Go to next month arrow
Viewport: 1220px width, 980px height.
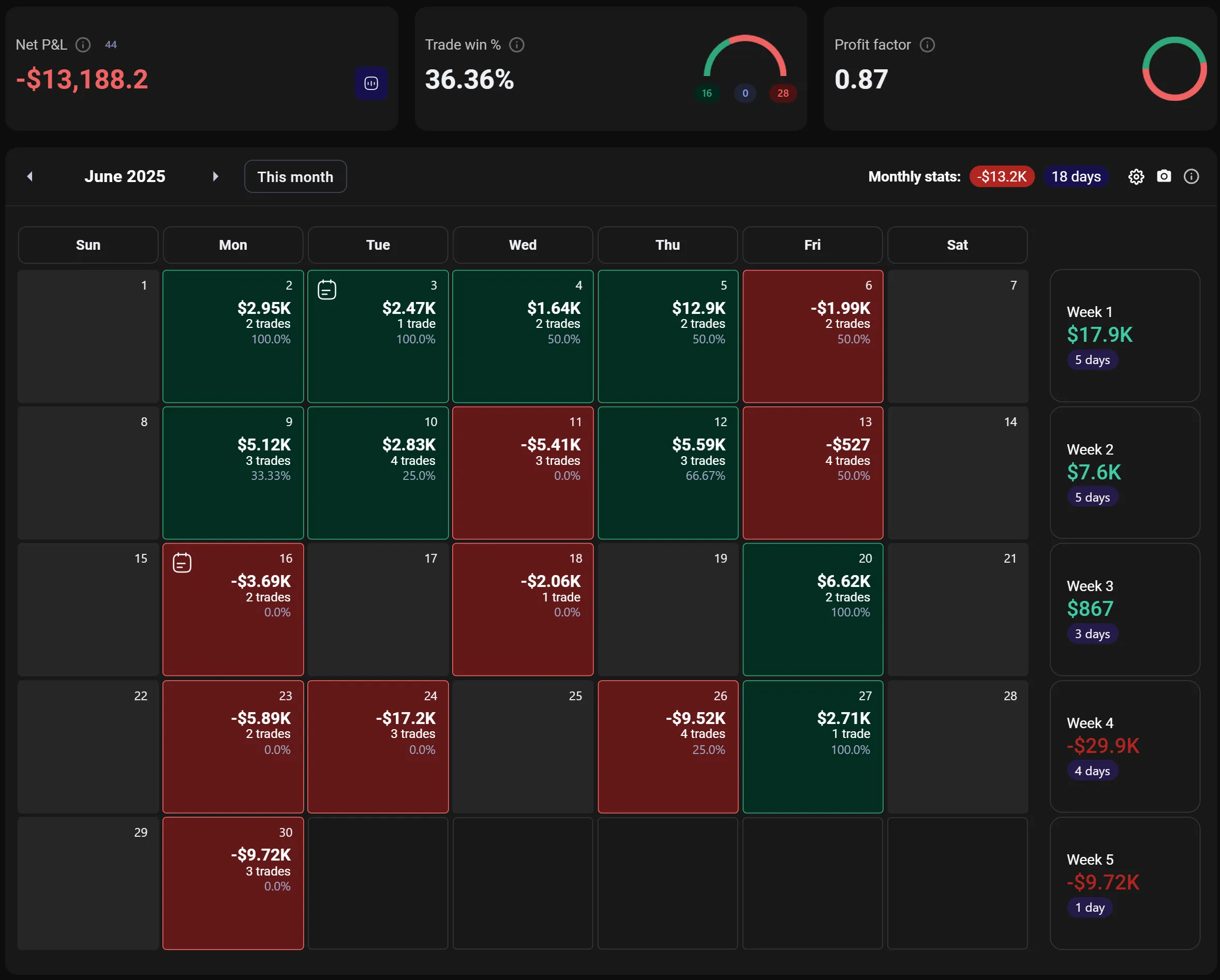click(x=215, y=176)
